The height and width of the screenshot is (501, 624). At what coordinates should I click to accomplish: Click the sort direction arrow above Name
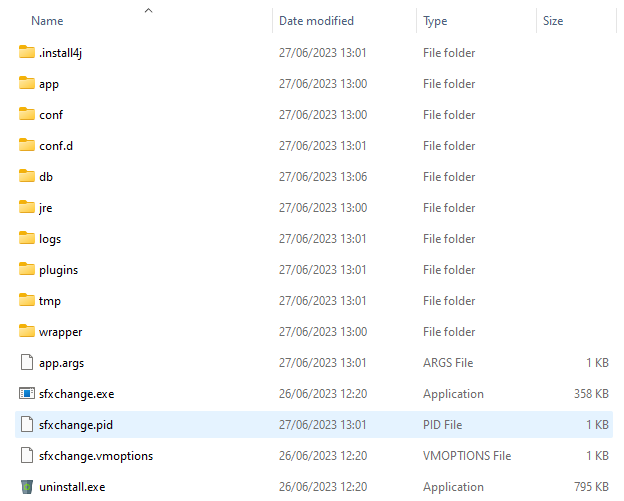tap(148, 10)
